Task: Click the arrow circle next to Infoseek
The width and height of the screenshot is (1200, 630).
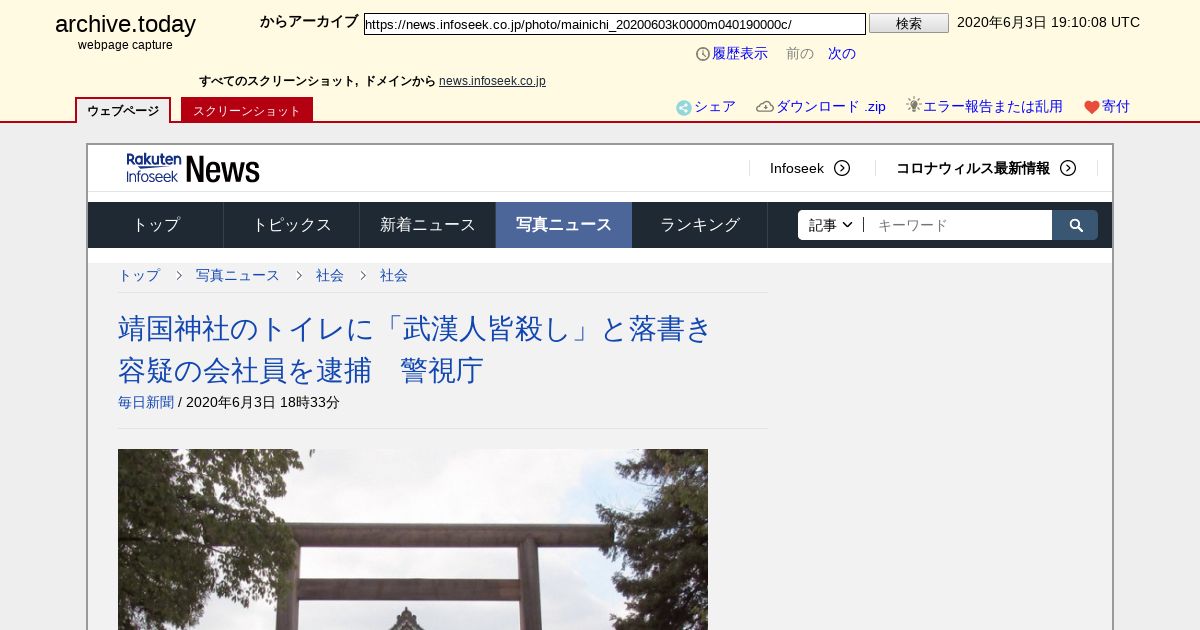Action: point(842,168)
